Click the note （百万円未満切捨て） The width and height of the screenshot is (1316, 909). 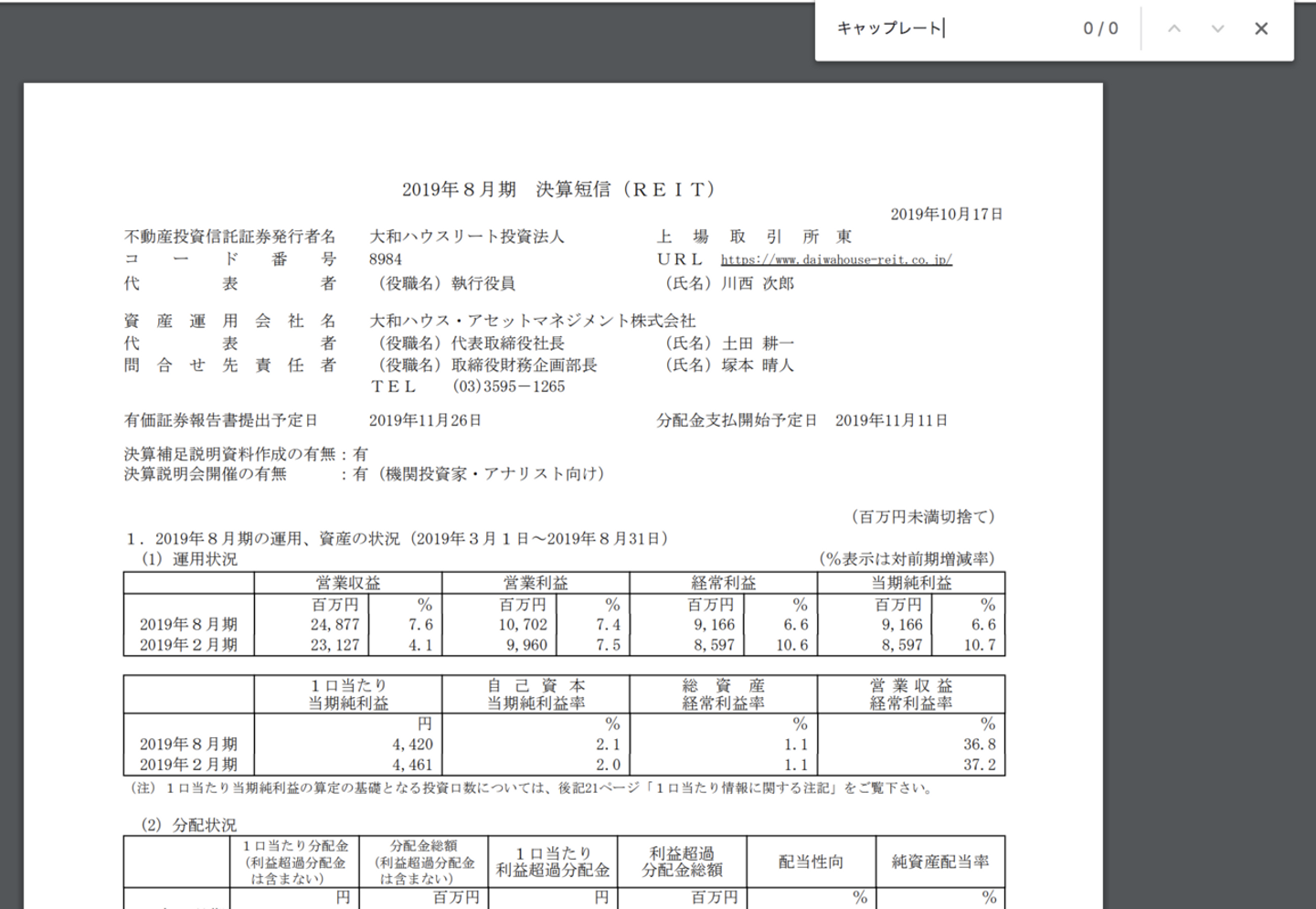923,517
